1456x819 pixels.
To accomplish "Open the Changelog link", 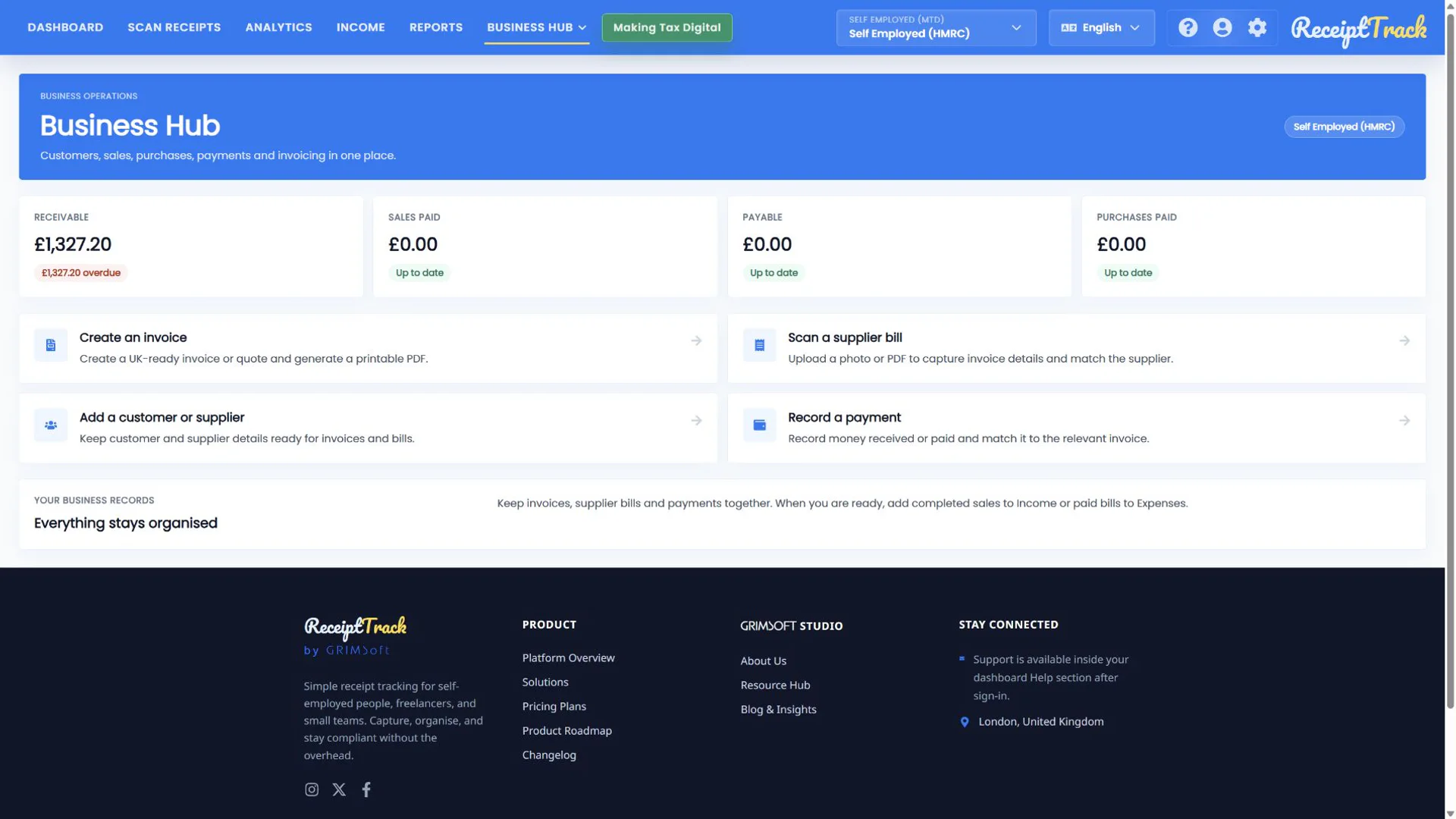I will (x=549, y=755).
